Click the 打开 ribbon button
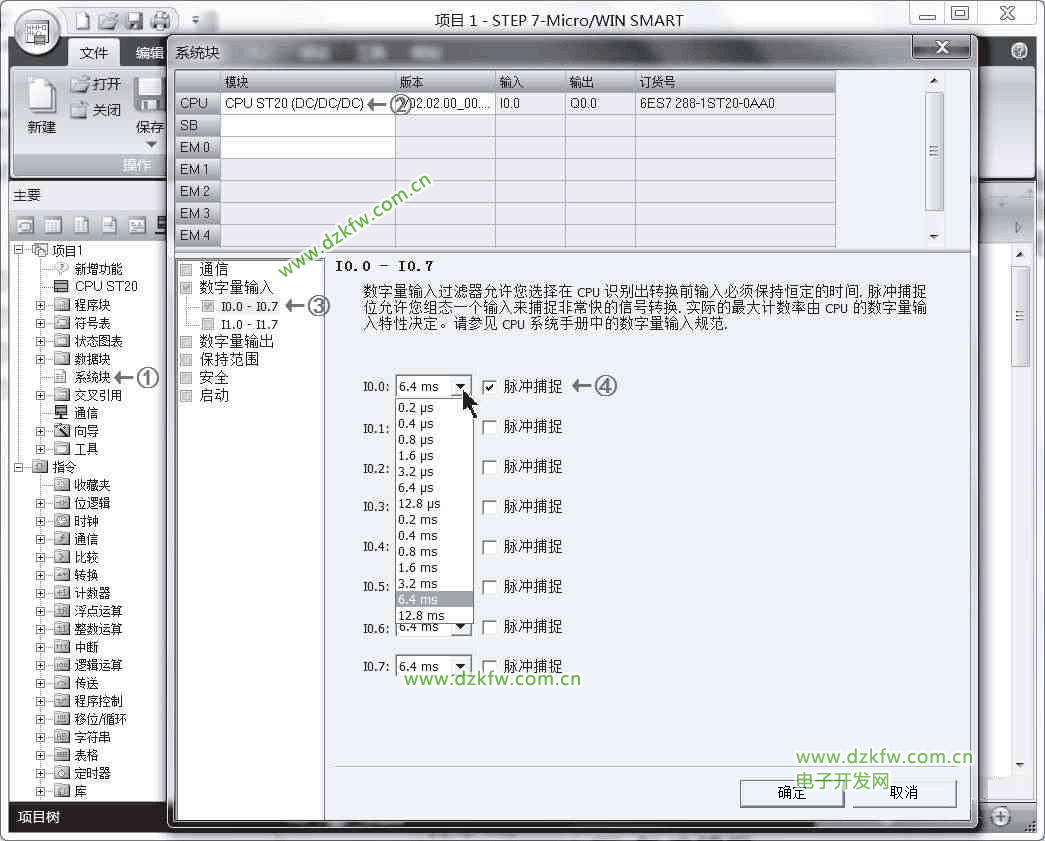 96,85
